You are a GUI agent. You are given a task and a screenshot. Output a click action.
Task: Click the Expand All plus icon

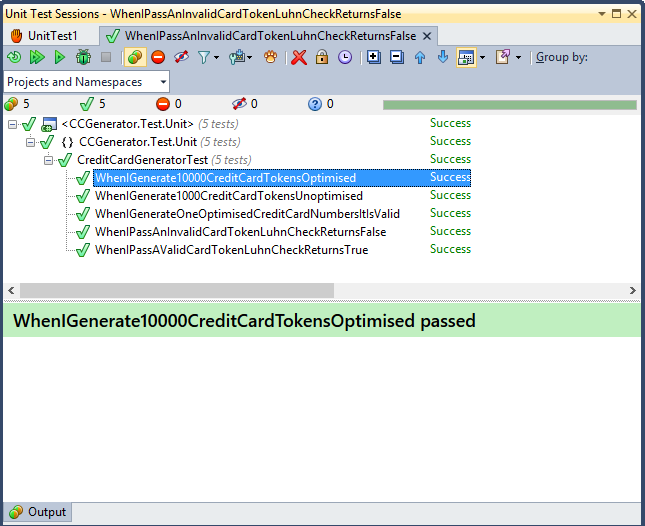point(374,58)
